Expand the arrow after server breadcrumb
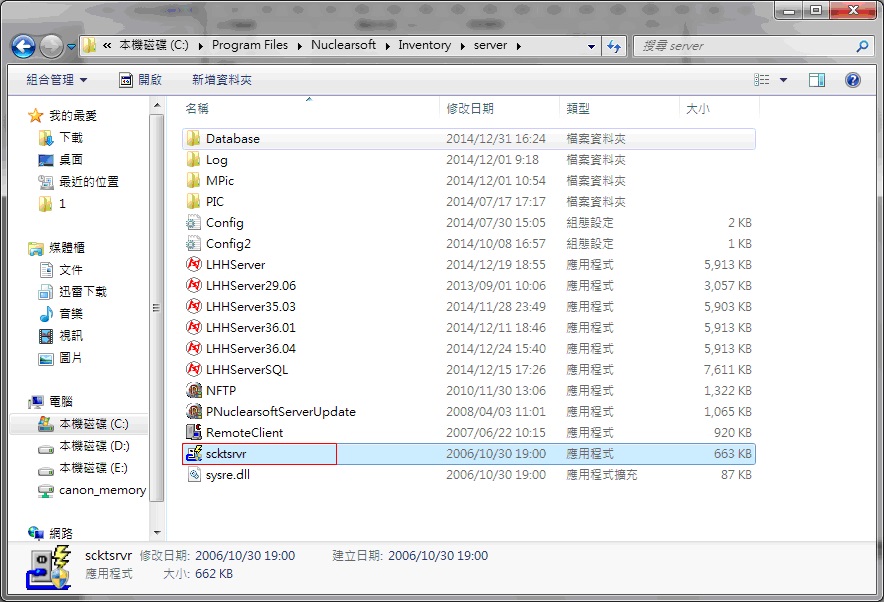Image resolution: width=884 pixels, height=602 pixels. coord(518,46)
